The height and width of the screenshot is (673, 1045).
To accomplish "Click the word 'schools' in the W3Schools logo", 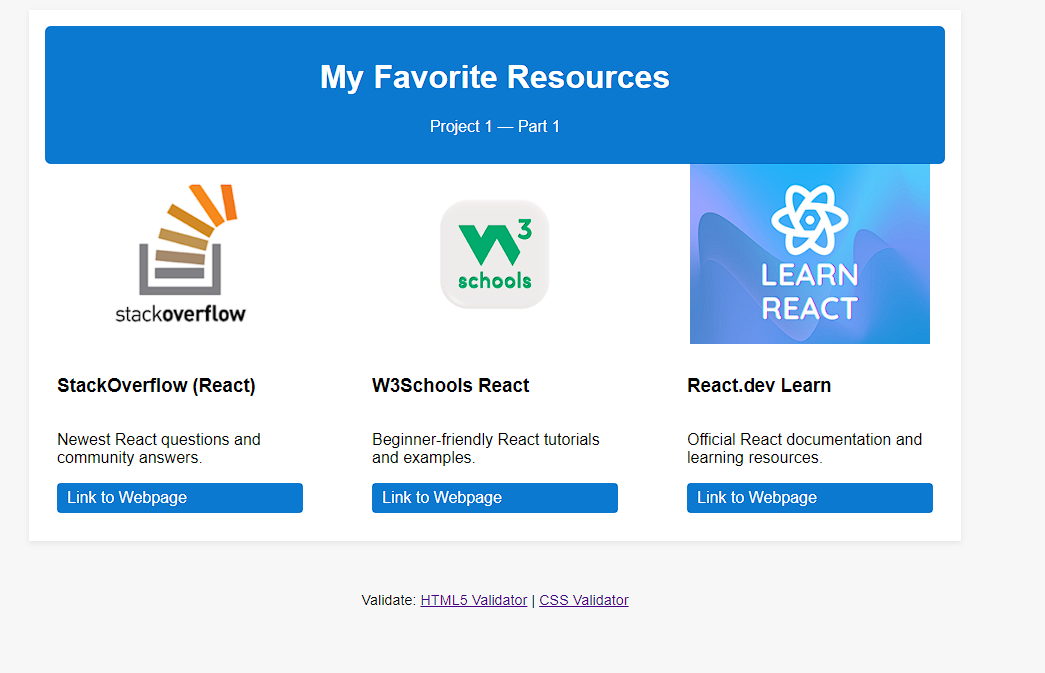I will [x=494, y=280].
